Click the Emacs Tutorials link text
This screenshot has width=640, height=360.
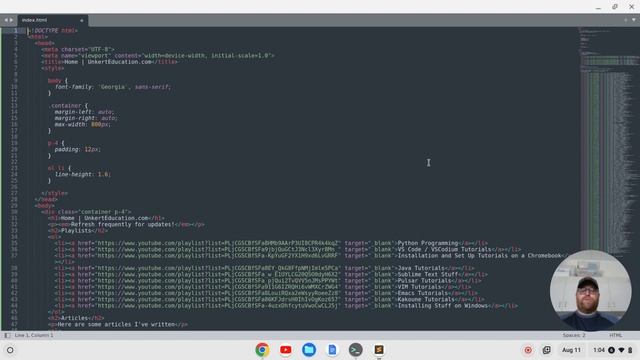click(x=423, y=293)
